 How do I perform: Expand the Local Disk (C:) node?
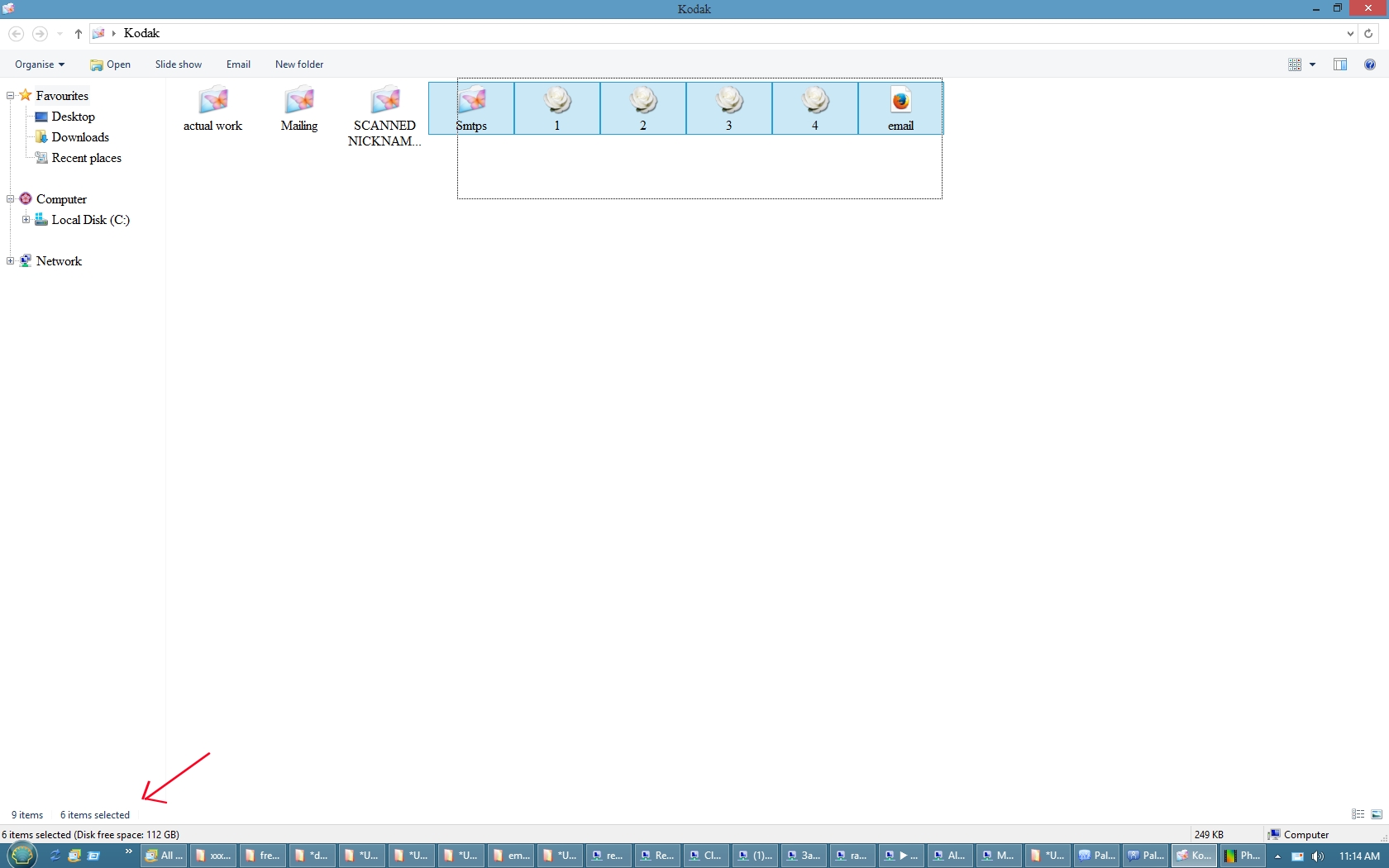(26, 220)
